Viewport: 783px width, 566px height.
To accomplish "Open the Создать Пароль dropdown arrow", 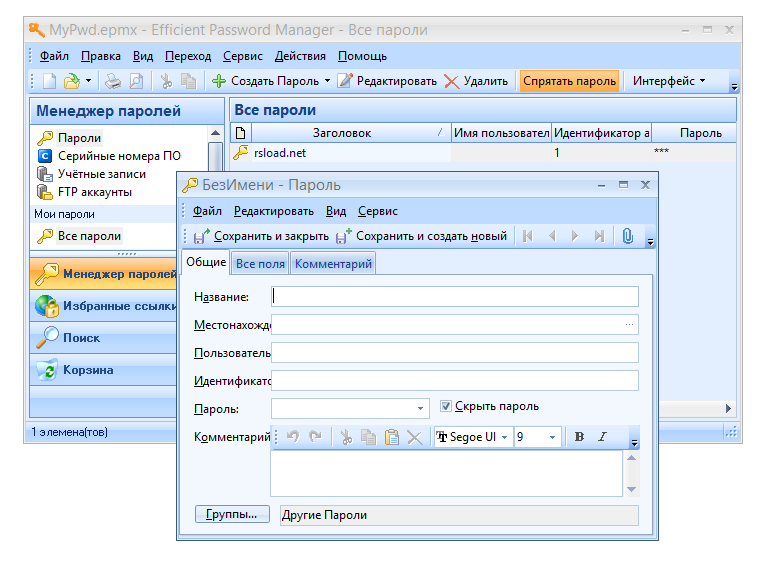I will pyautogui.click(x=328, y=80).
